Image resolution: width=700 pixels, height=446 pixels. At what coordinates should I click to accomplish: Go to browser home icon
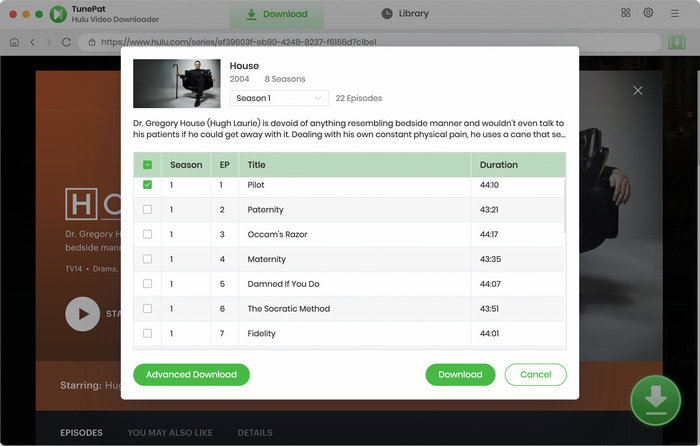pyautogui.click(x=14, y=42)
